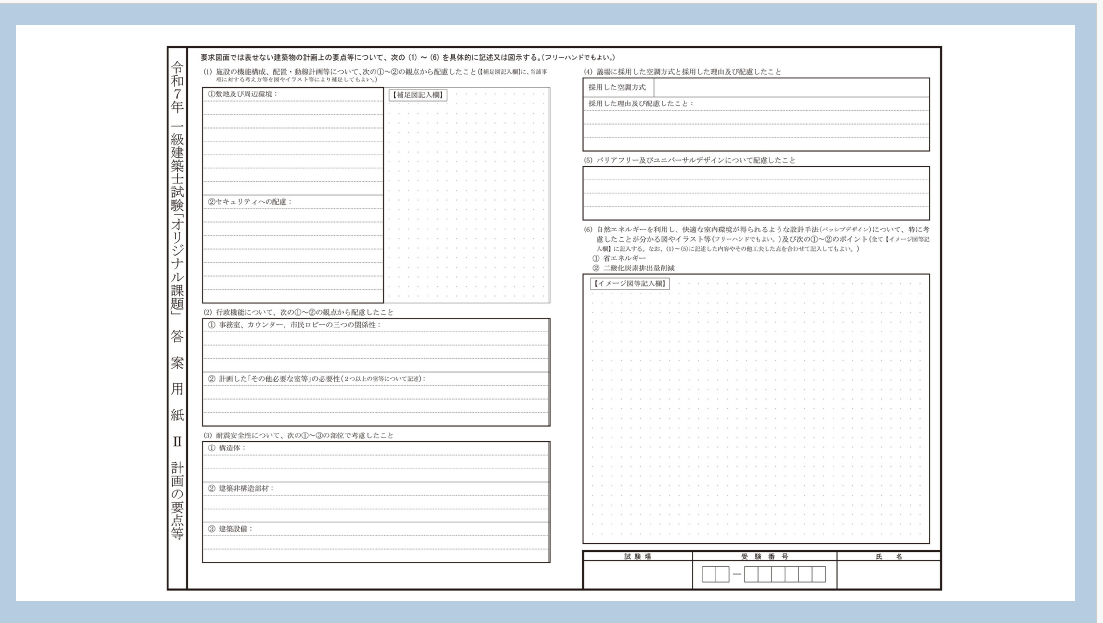Click label ① 事務室、カウンター、市民ロビーの三つの関係性
Screen dimensions: 1103x623
294,325
